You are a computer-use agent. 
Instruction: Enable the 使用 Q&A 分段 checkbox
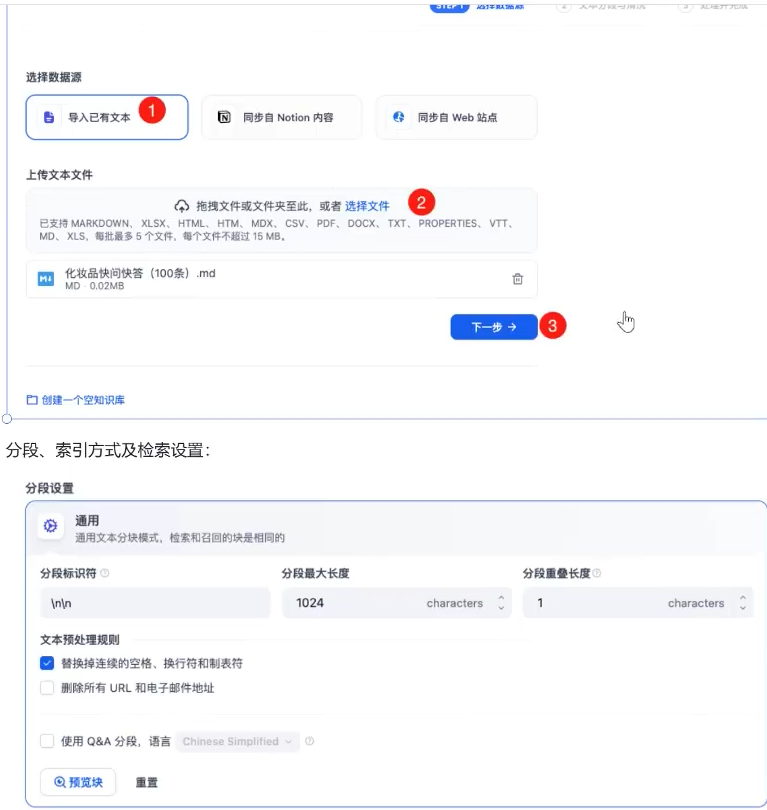pyautogui.click(x=47, y=741)
